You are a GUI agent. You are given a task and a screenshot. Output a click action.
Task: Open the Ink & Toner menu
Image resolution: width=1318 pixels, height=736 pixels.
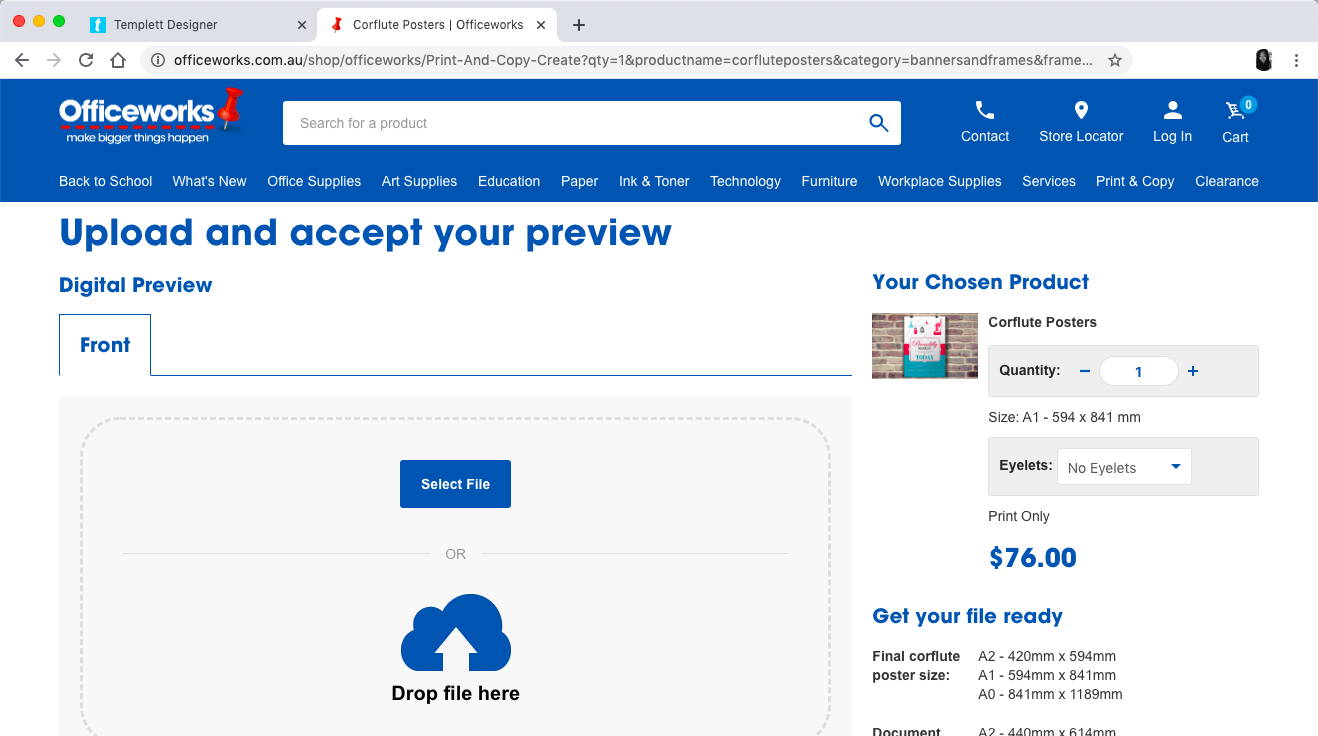(654, 181)
